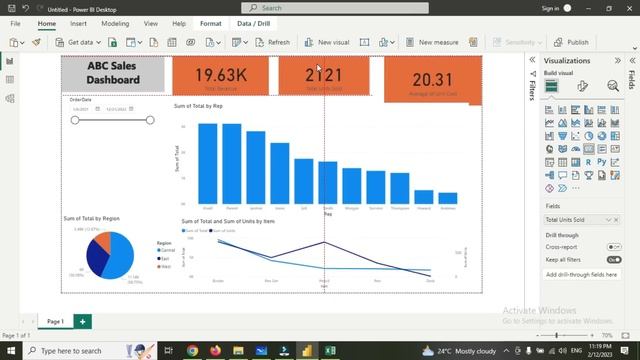This screenshot has height=360, width=640.
Task: Publish the report
Action: click(x=571, y=42)
